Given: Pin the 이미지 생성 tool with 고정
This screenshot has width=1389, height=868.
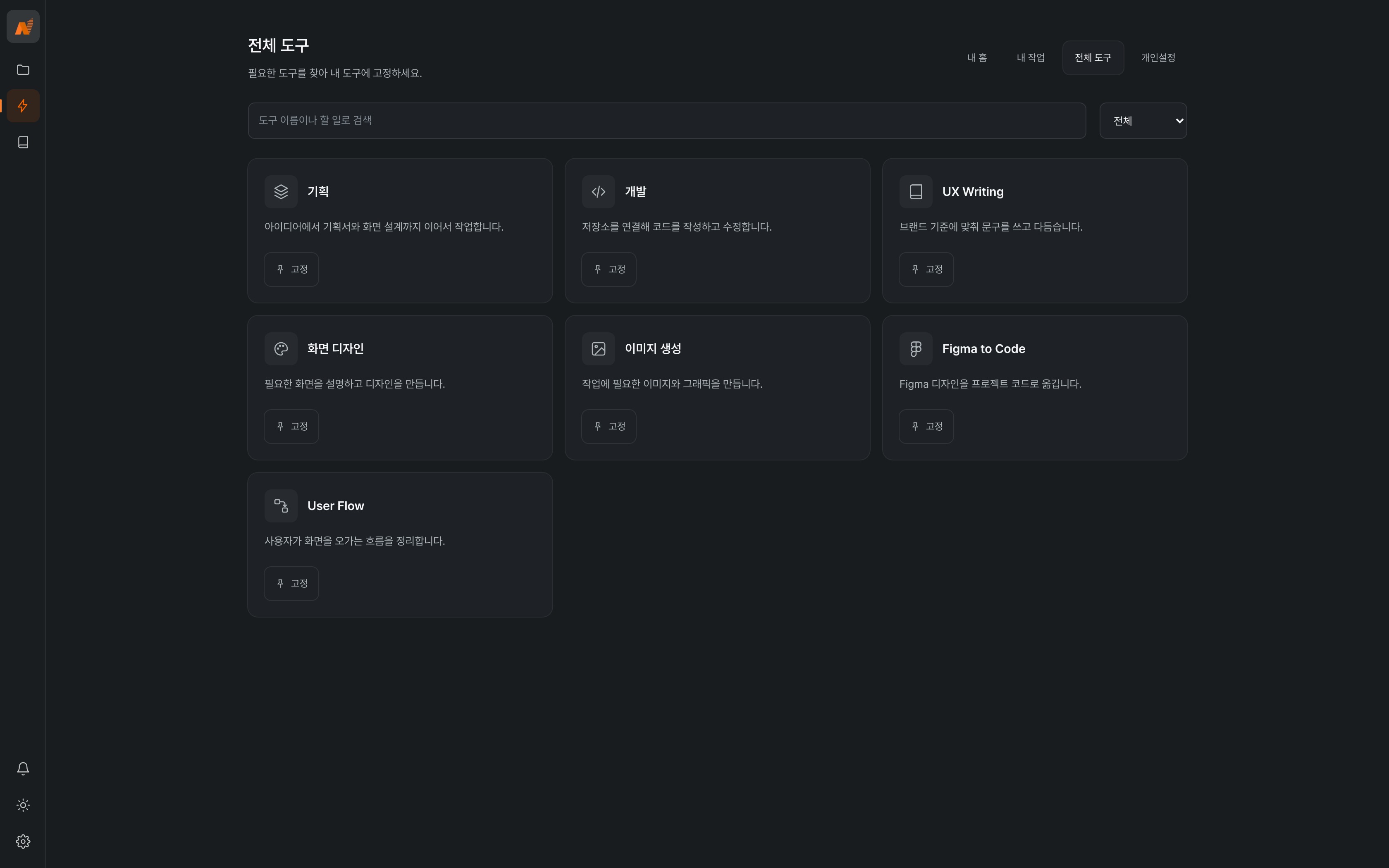Looking at the screenshot, I should pos(609,426).
